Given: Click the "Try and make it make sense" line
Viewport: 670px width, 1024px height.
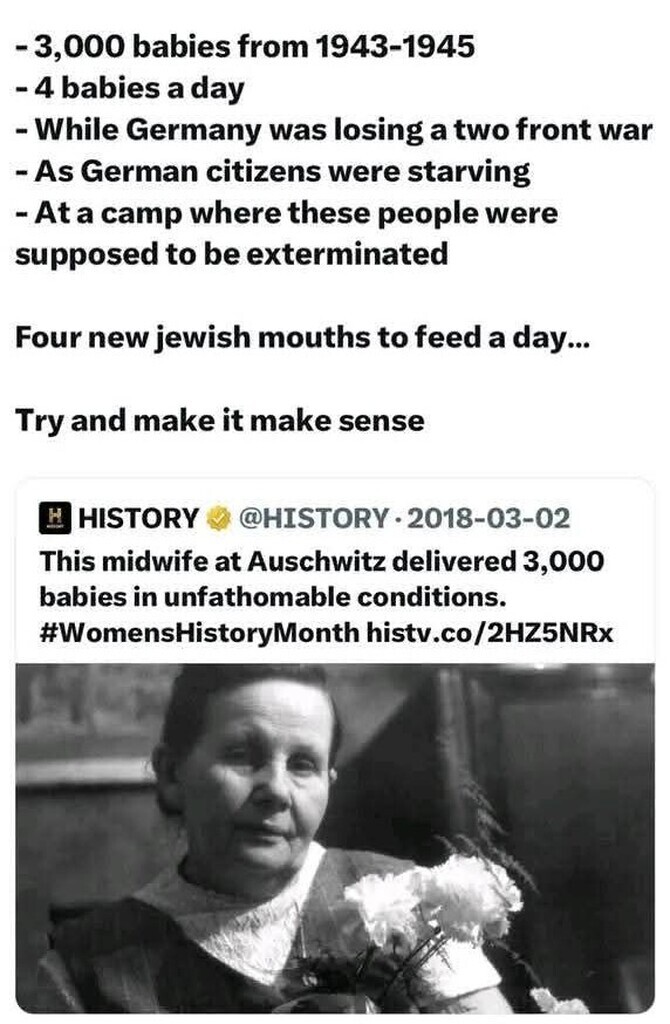Looking at the screenshot, I should click(x=220, y=420).
